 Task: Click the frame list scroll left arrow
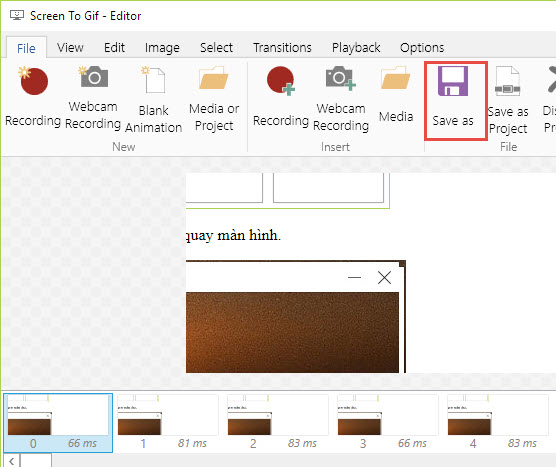(x=12, y=461)
